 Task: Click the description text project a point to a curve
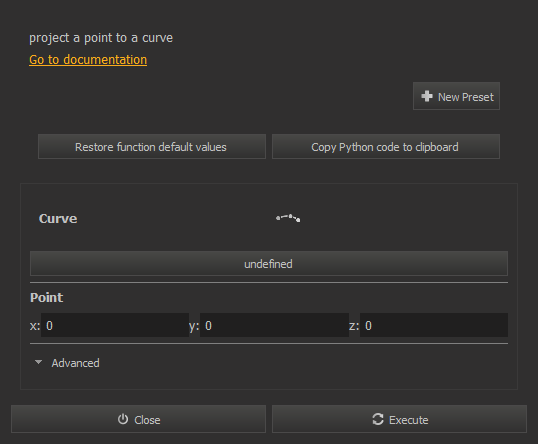(x=101, y=38)
